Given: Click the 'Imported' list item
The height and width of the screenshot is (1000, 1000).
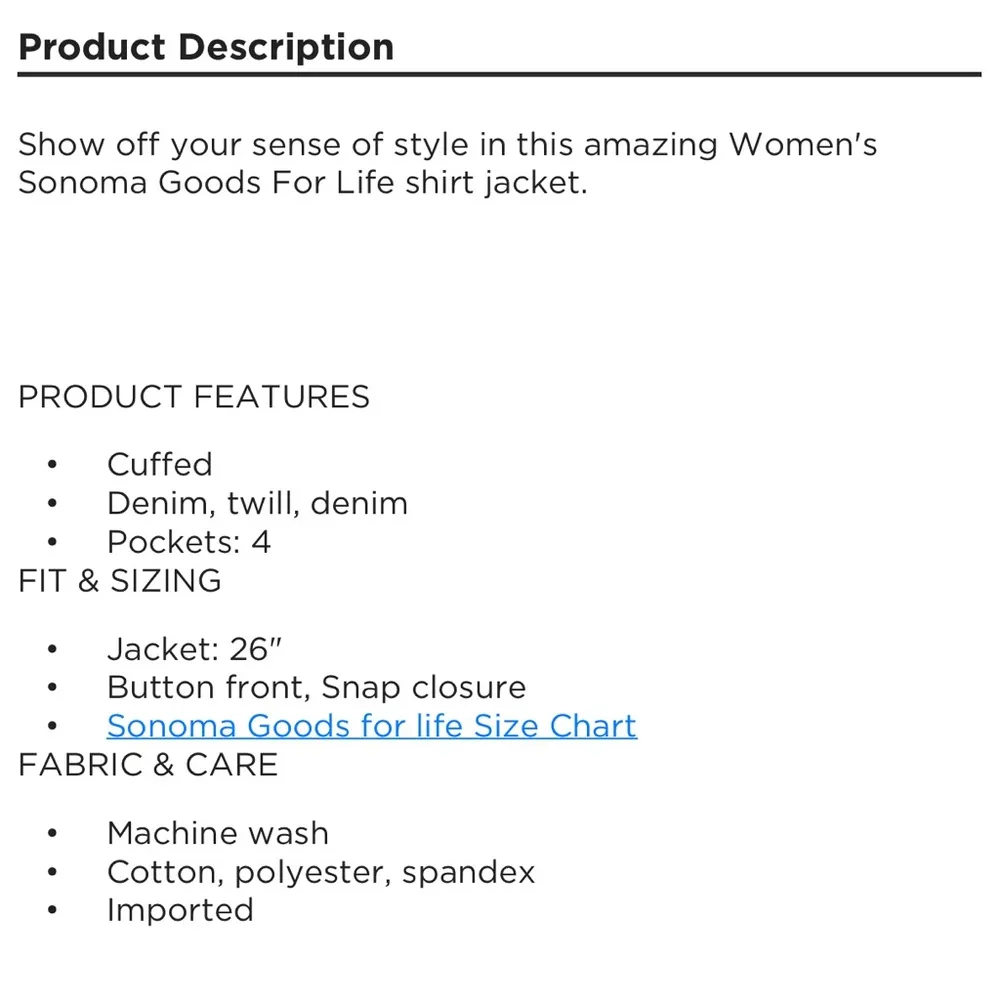Looking at the screenshot, I should pos(180,910).
